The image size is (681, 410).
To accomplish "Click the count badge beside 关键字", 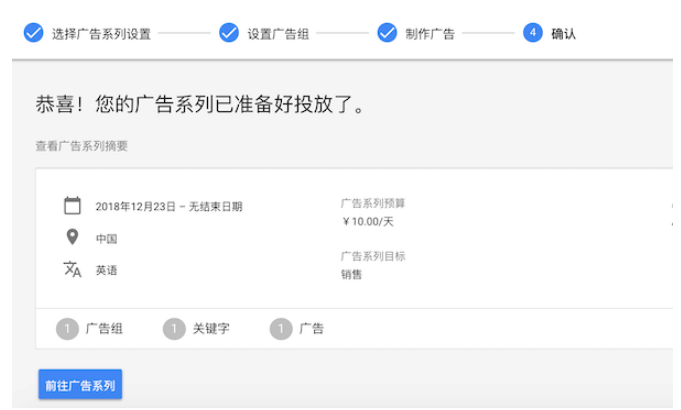I will pyautogui.click(x=174, y=329).
